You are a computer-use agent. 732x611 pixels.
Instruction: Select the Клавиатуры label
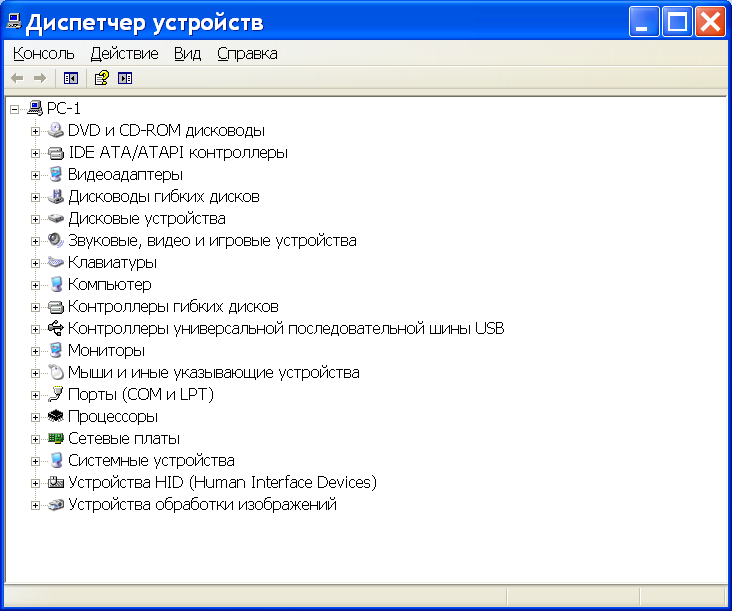112,262
